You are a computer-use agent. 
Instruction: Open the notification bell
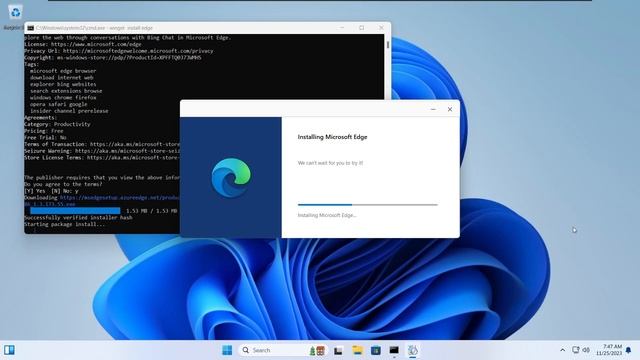coord(629,350)
